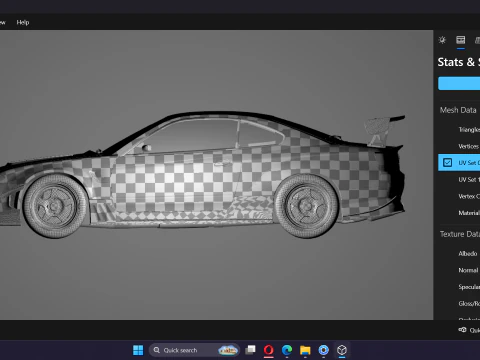Show the Specular texture channel
This screenshot has height=360, width=480.
(459, 287)
